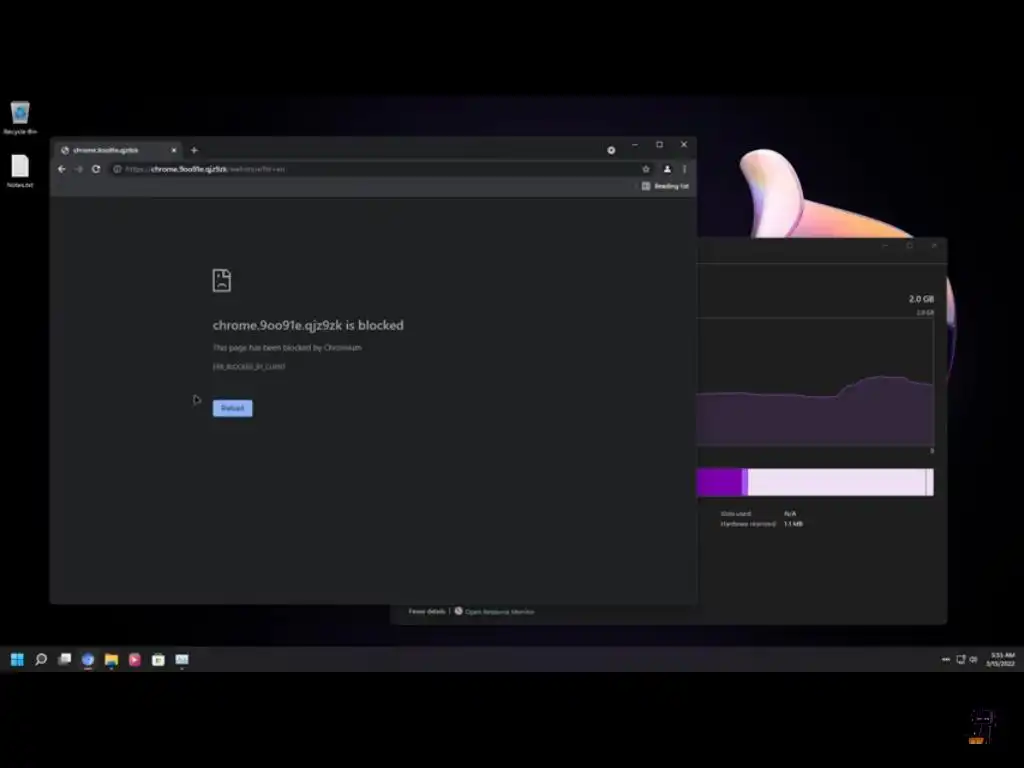The height and width of the screenshot is (768, 1024).
Task: Close the Chromium window
Action: click(x=684, y=144)
